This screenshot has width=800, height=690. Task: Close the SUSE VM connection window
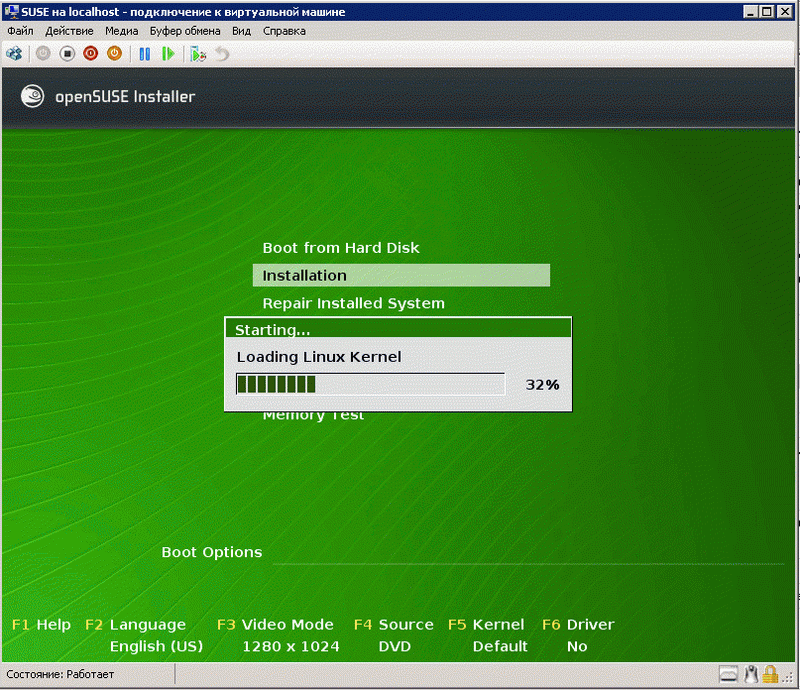tap(785, 11)
